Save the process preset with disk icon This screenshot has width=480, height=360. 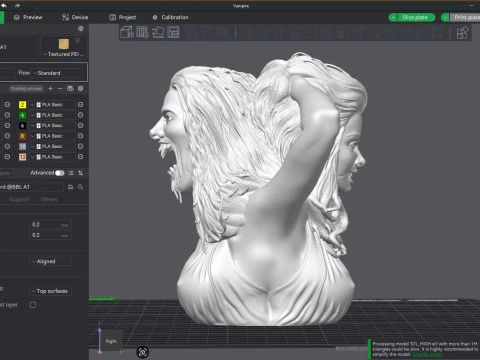(x=70, y=187)
